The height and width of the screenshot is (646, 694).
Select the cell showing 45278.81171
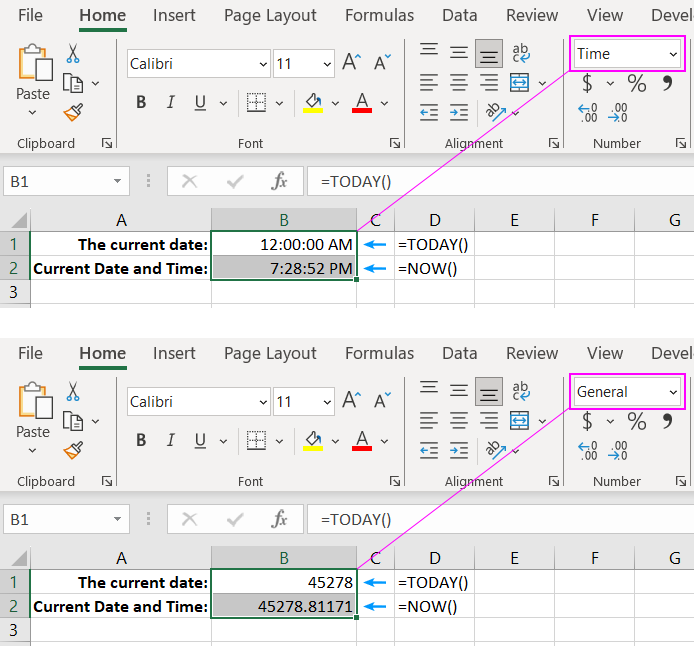[x=284, y=606]
